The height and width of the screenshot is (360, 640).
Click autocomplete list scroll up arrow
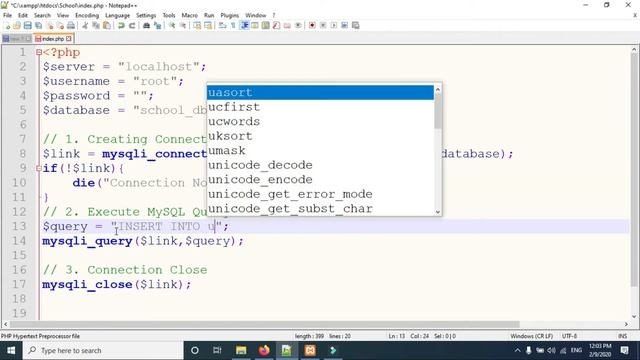(438, 89)
